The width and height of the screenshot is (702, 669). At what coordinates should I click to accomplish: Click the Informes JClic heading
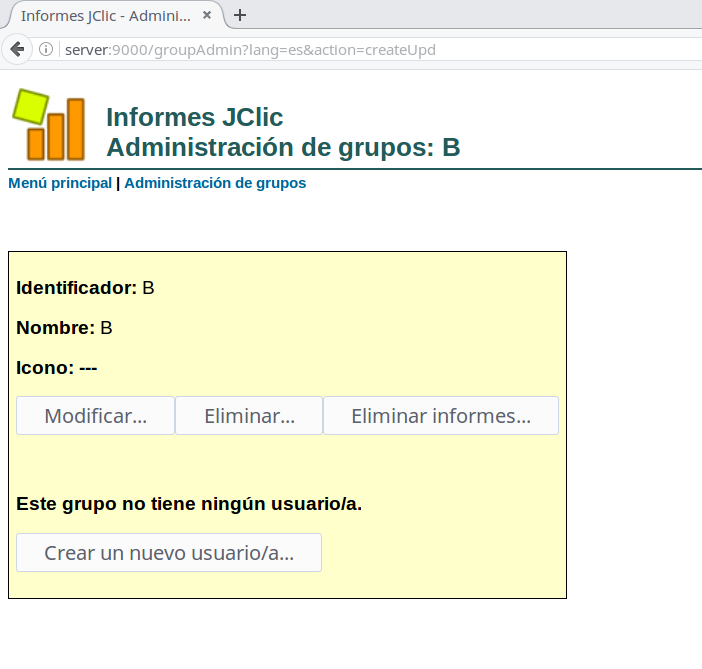click(x=194, y=117)
